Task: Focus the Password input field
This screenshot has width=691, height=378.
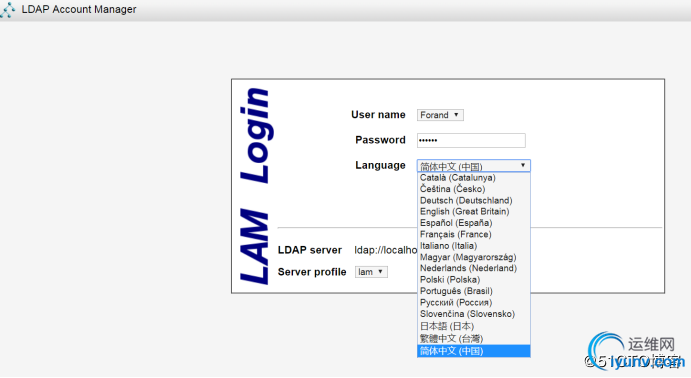Action: (x=471, y=141)
